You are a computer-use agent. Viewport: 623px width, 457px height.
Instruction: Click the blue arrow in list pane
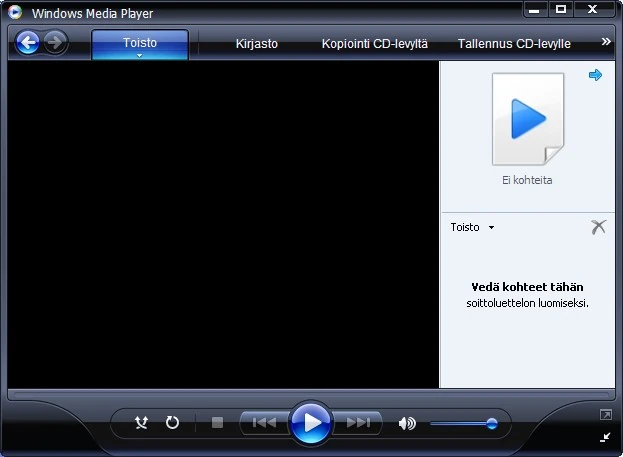pyautogui.click(x=595, y=75)
